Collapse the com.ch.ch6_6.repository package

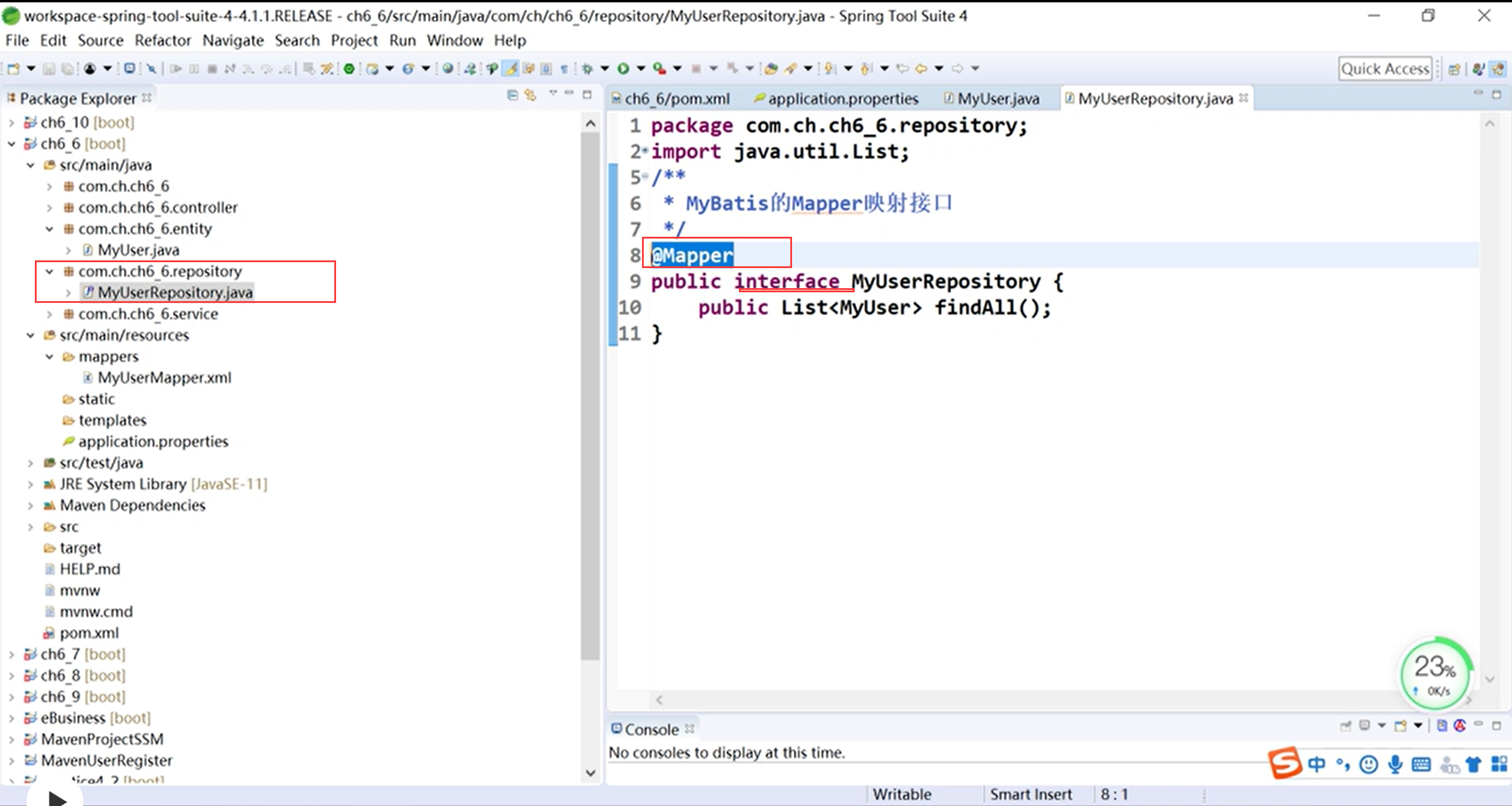coord(50,272)
